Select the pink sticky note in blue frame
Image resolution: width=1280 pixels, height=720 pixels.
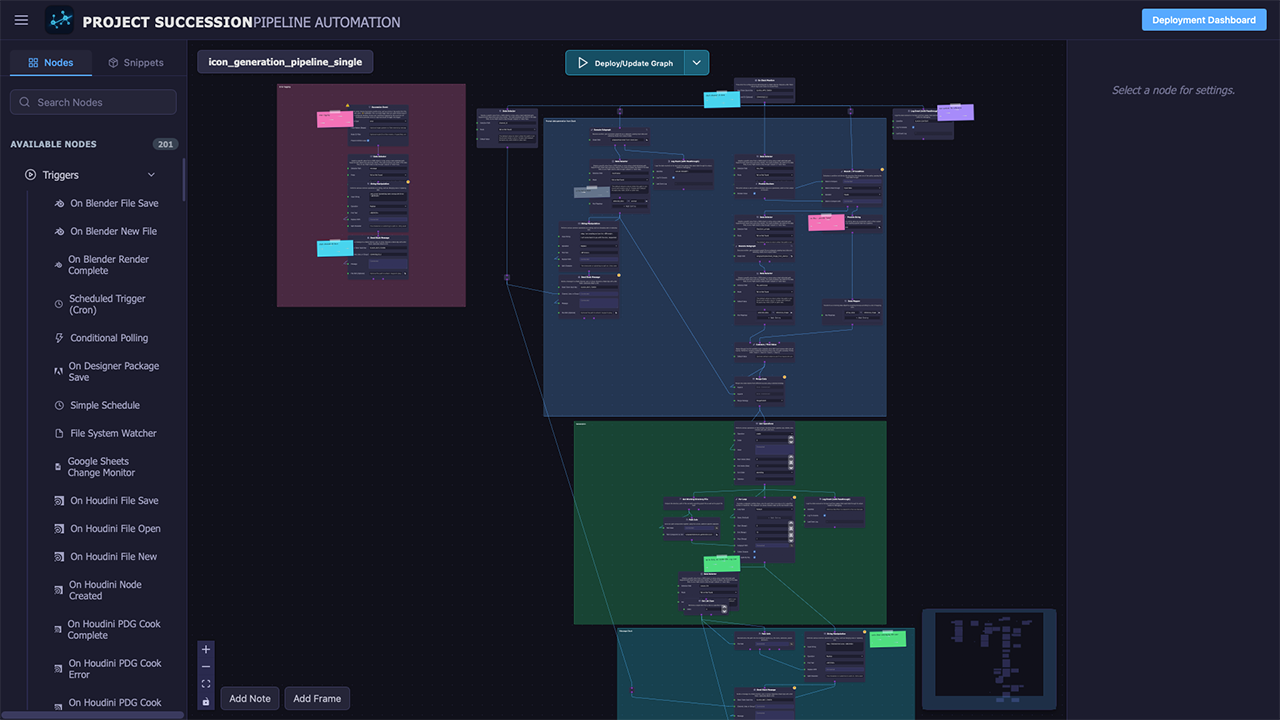(826, 222)
